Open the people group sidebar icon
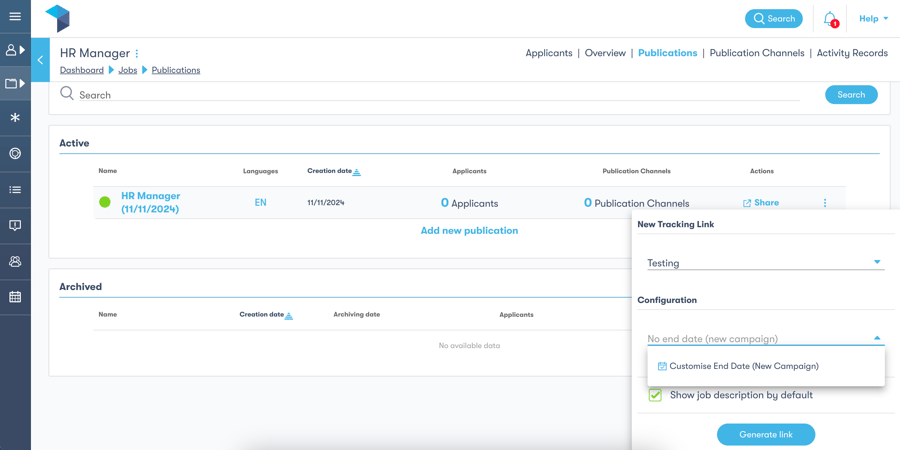This screenshot has width=900, height=450. 15,261
